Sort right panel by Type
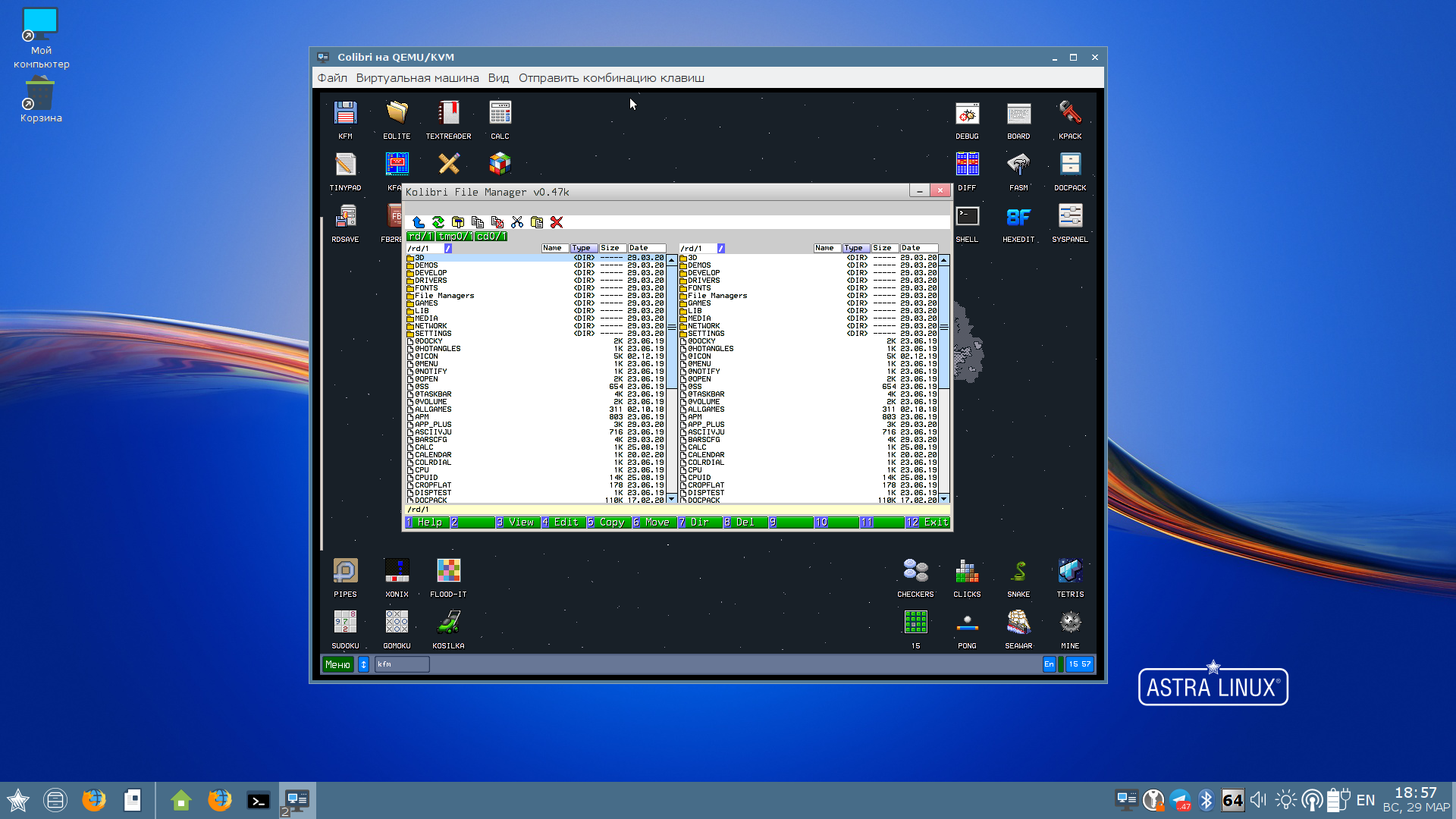This screenshot has height=819, width=1456. pos(857,248)
